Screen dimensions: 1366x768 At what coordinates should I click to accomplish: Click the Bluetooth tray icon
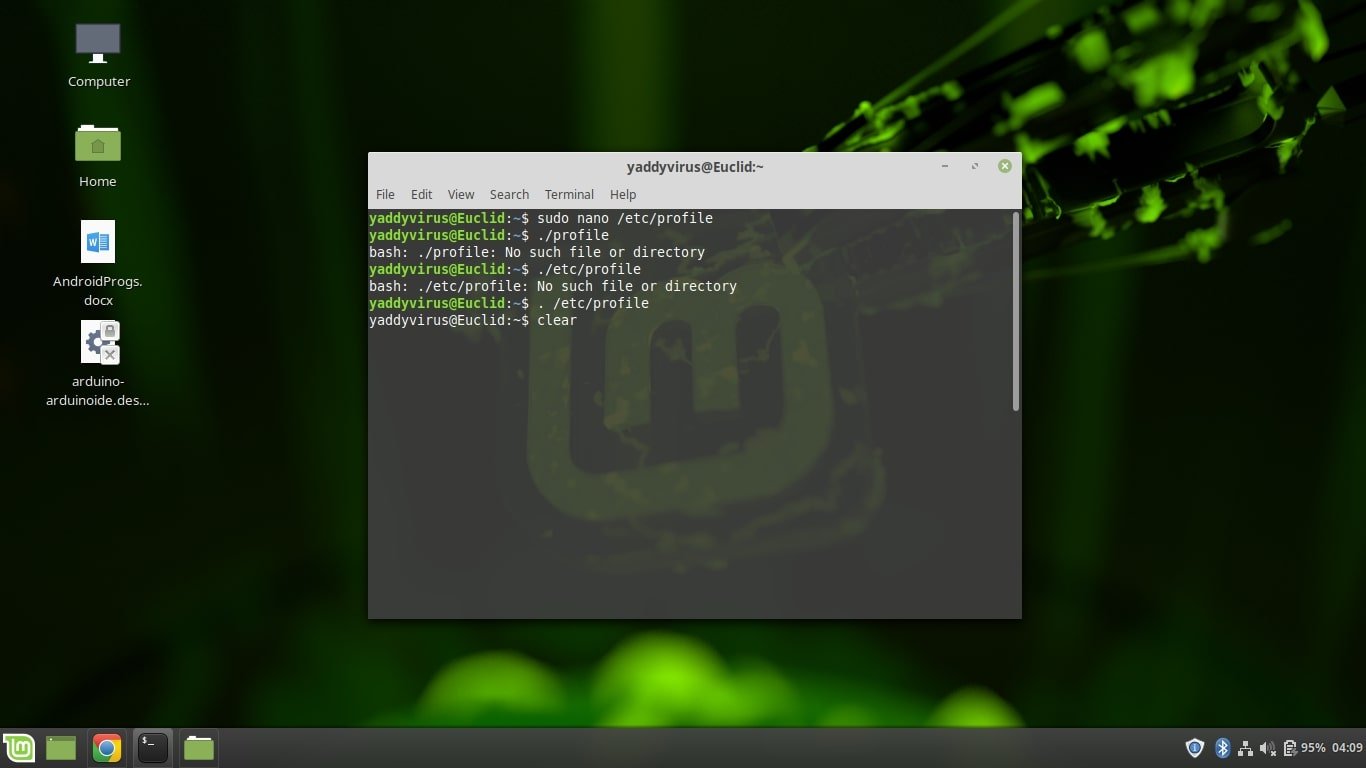(x=1221, y=747)
